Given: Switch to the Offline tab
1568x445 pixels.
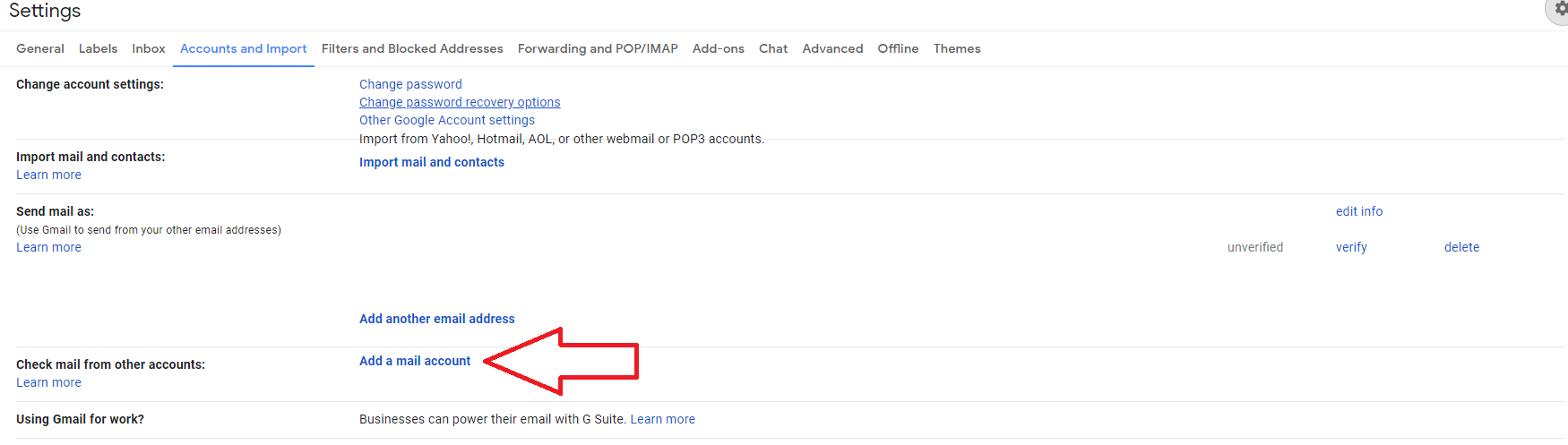Looking at the screenshot, I should (898, 48).
